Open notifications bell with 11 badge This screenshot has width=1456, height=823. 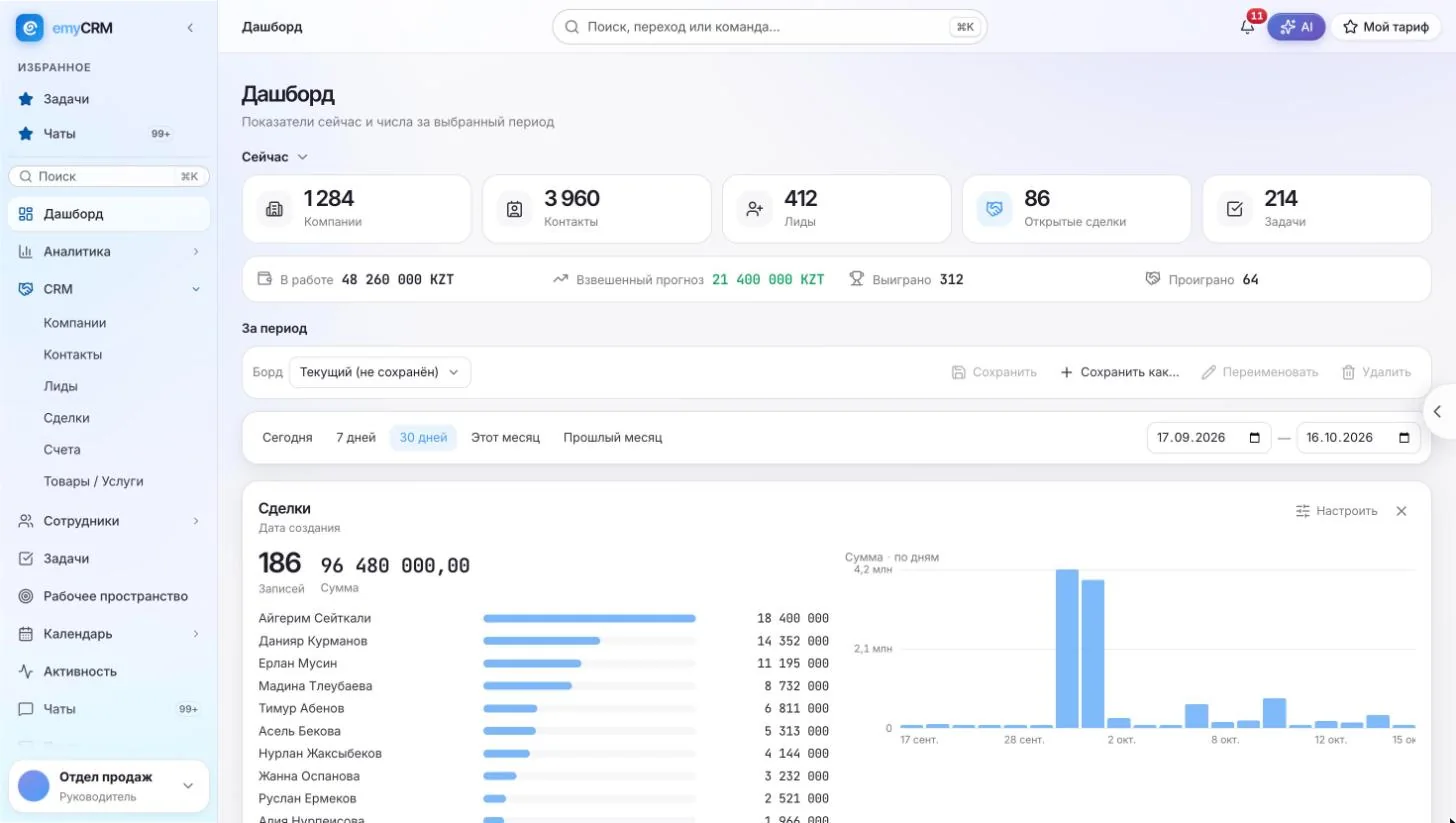click(1247, 27)
